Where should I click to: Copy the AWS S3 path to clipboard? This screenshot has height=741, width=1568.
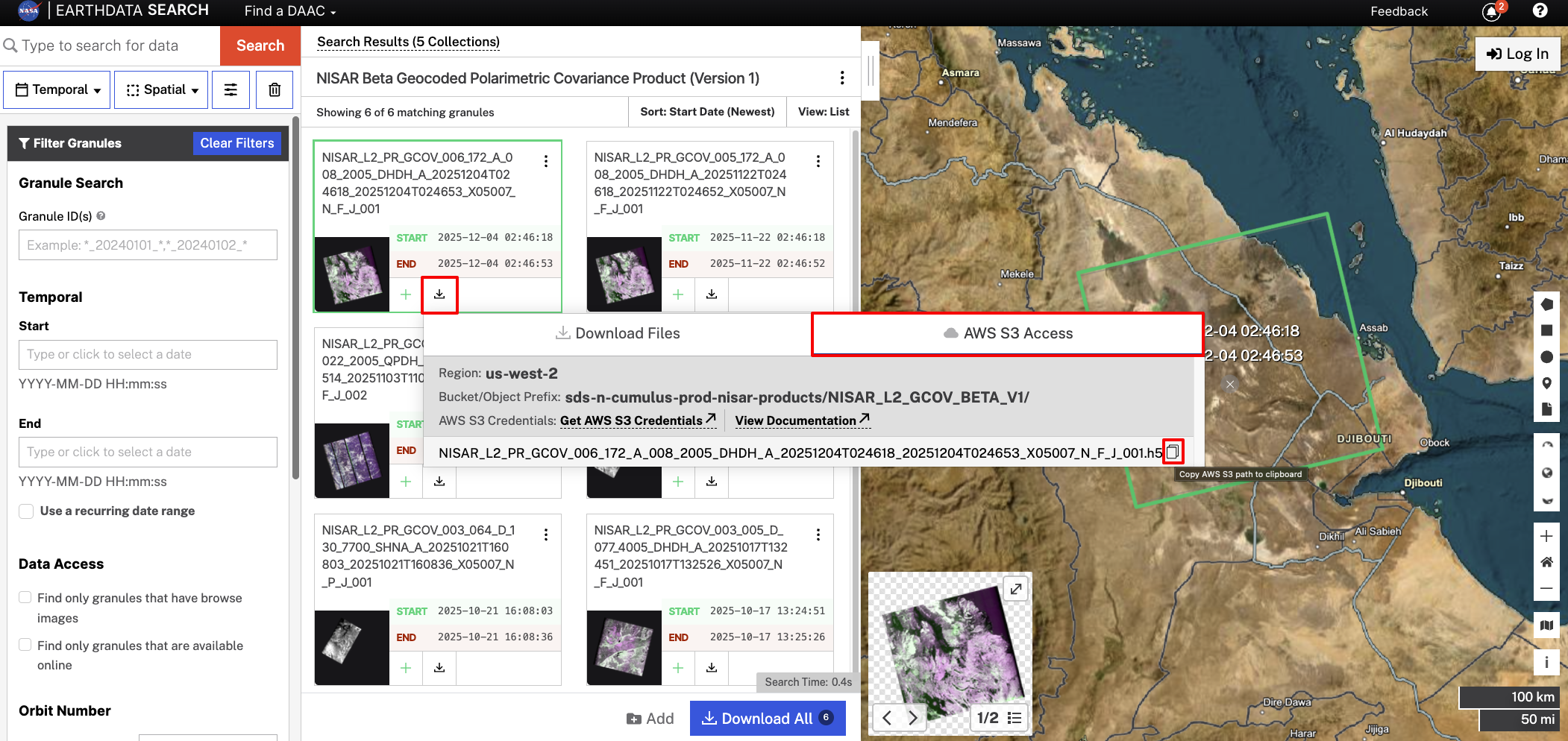coord(1173,451)
